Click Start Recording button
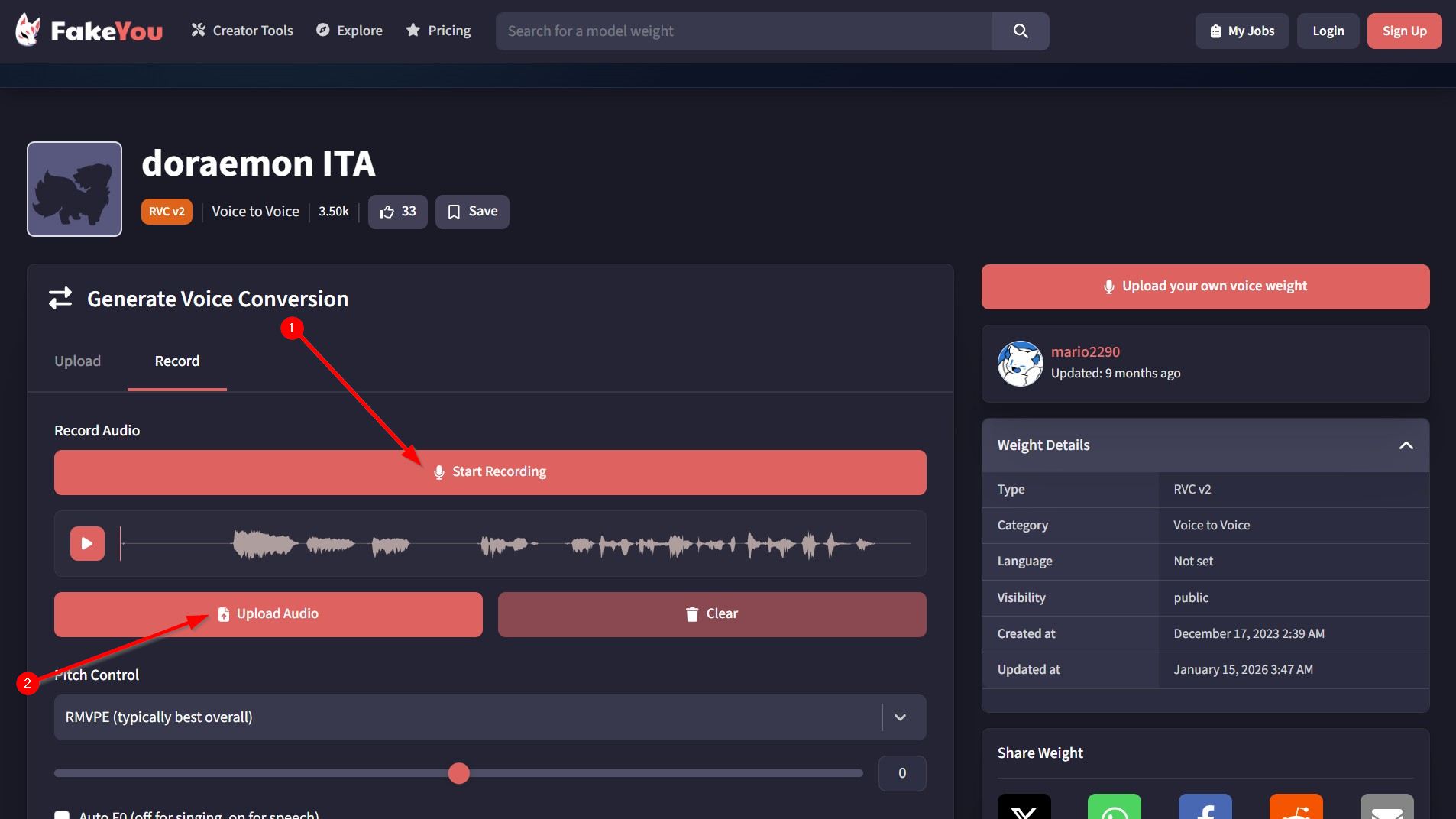Image resolution: width=1456 pixels, height=819 pixels. point(490,472)
